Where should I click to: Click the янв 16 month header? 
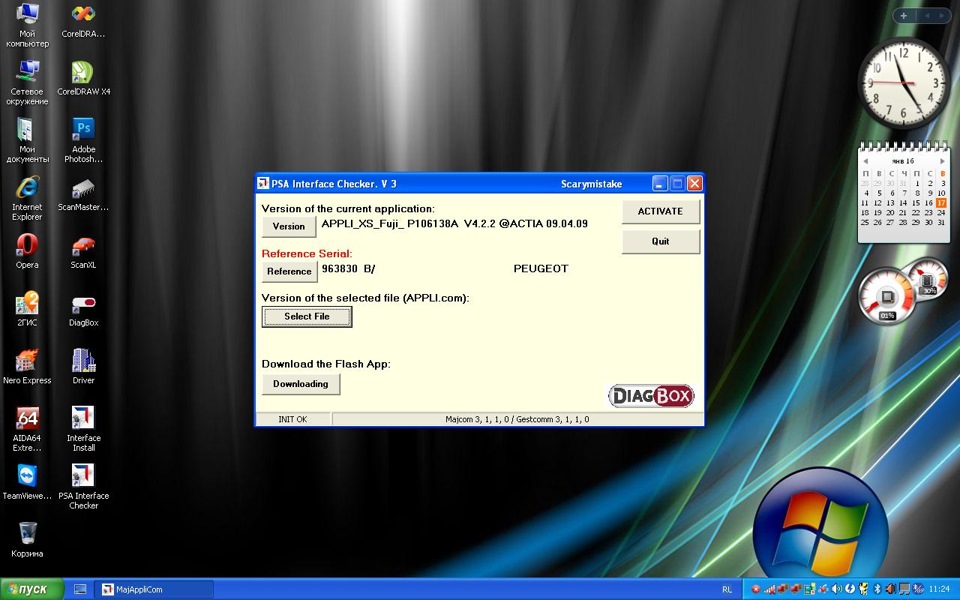coord(903,161)
